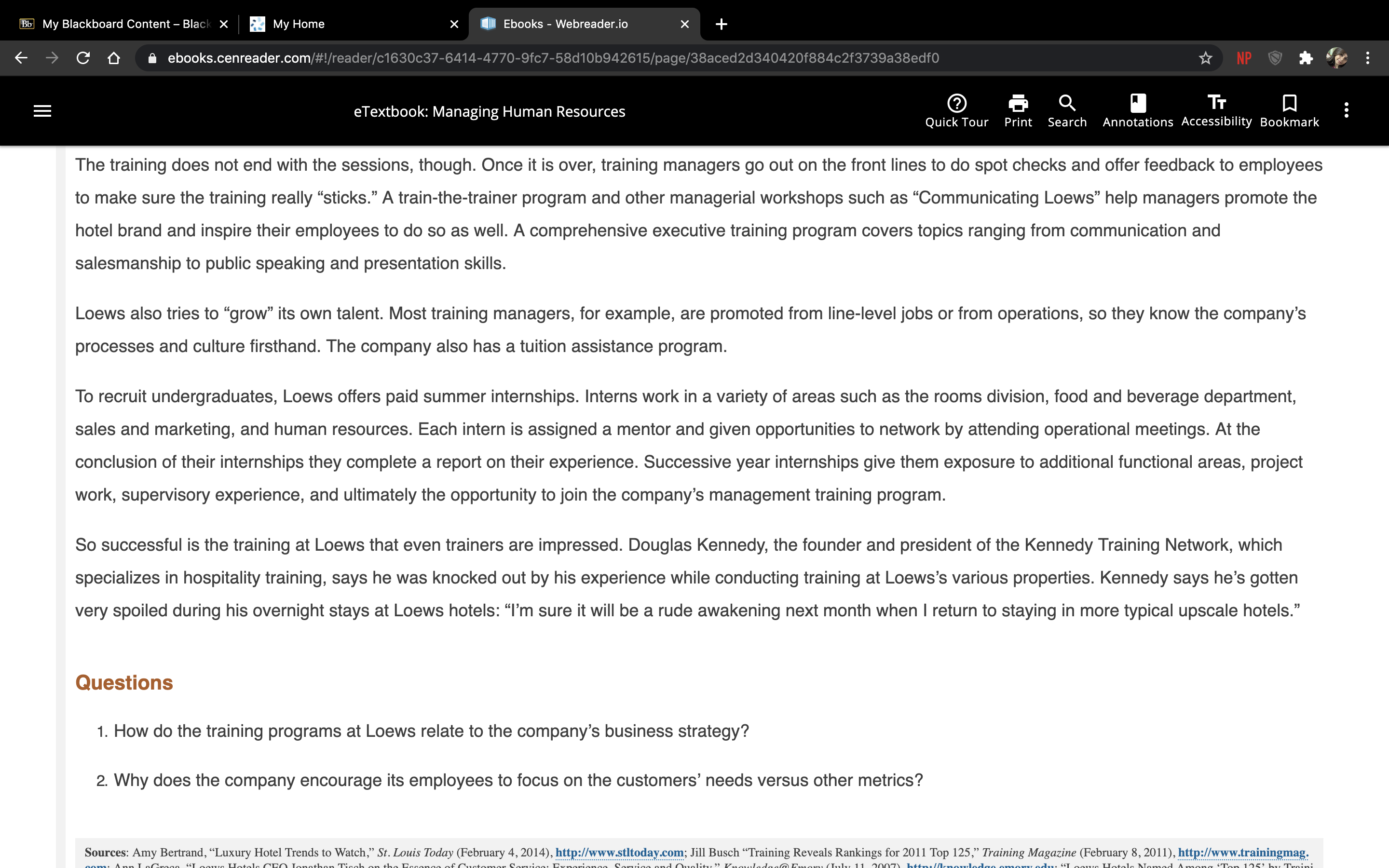The width and height of the screenshot is (1389, 868).
Task: Go forward in browser history
Action: (52, 58)
